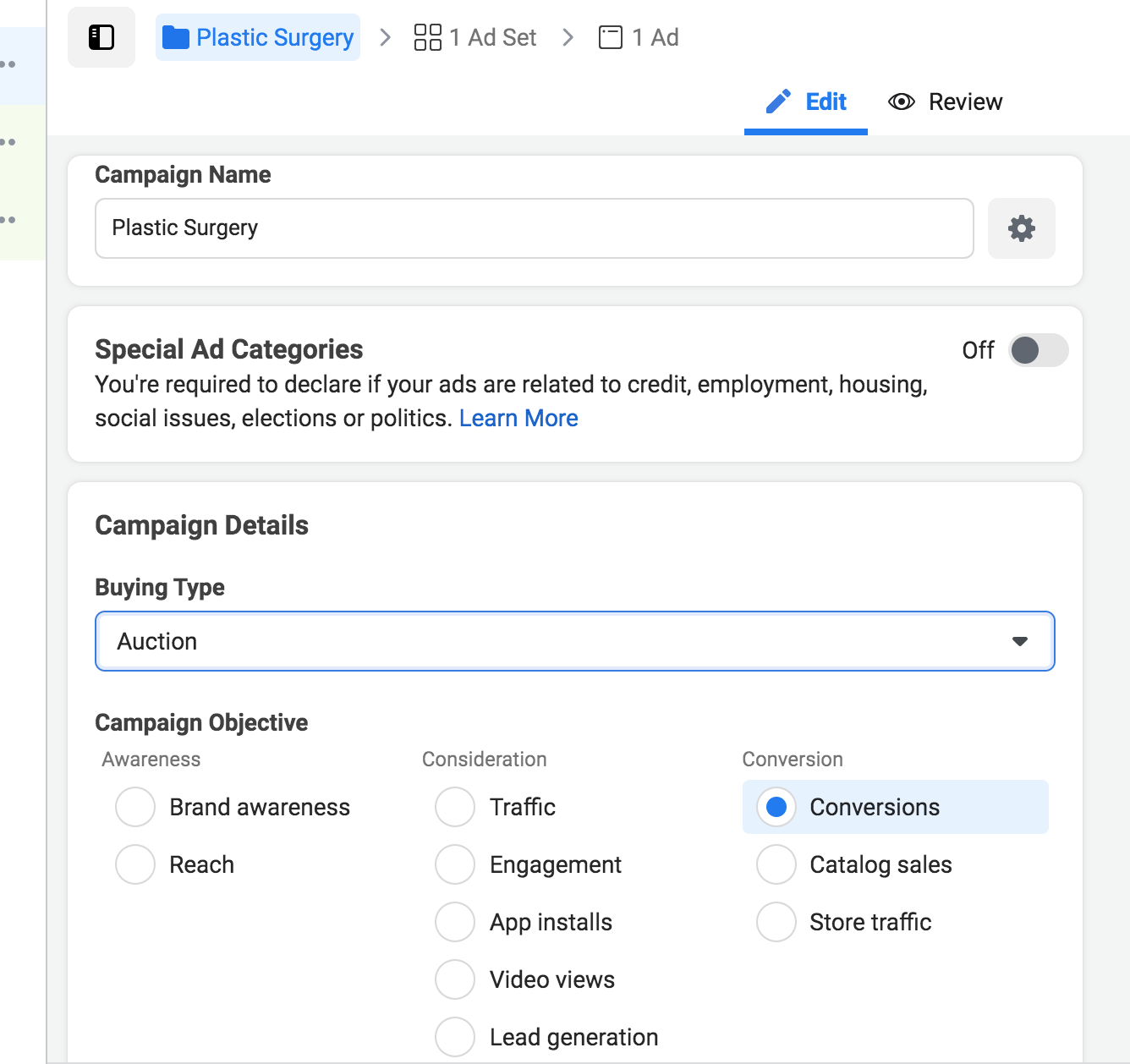The height and width of the screenshot is (1064, 1130).
Task: Open the 1 Ad Set grid icon
Action: coord(427,36)
